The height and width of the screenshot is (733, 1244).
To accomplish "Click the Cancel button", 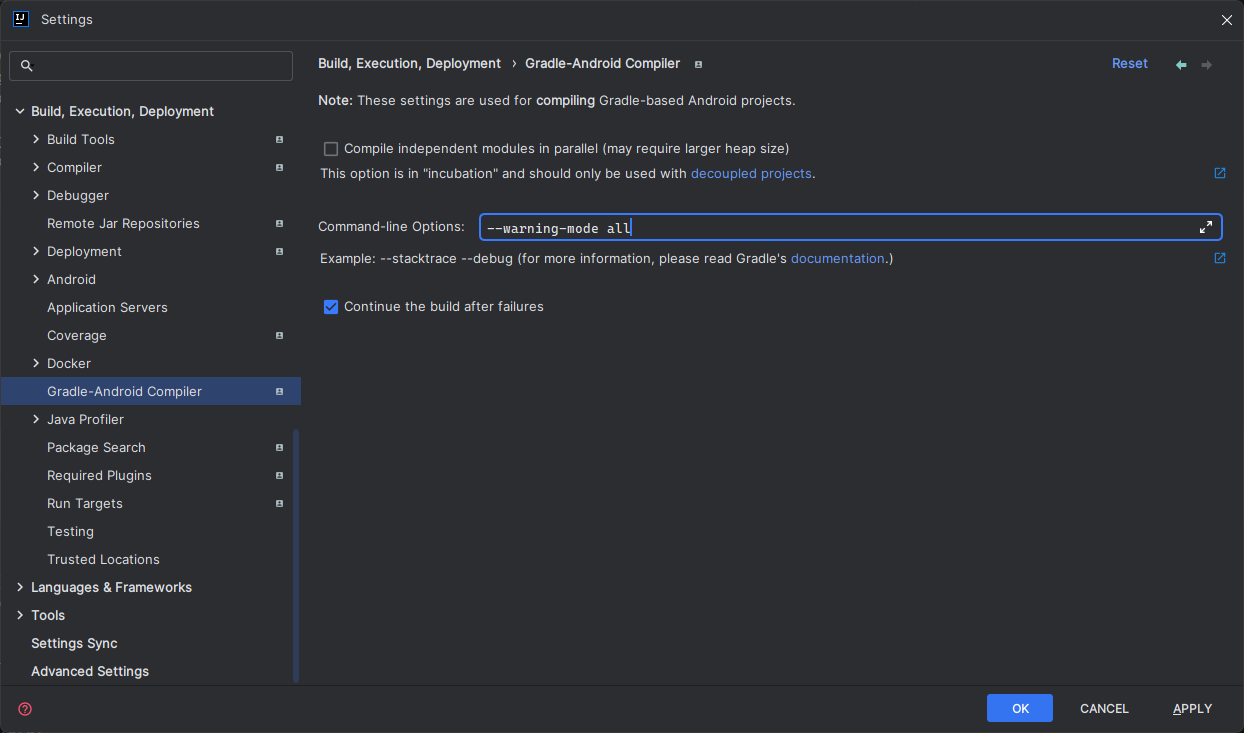I will pos(1104,708).
